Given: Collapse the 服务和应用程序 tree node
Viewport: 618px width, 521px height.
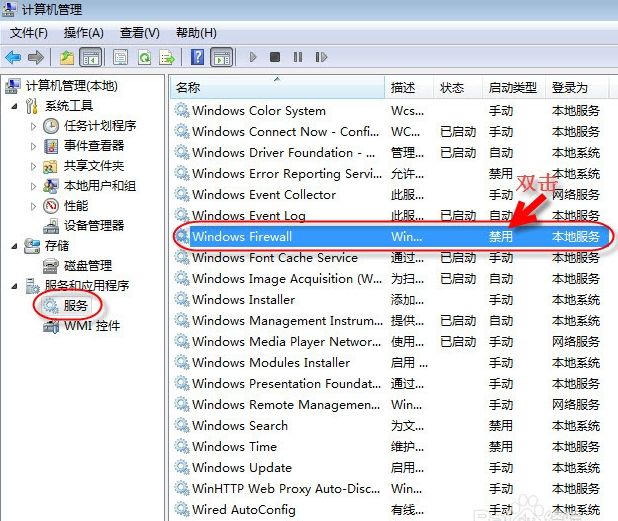Looking at the screenshot, I should pos(15,286).
